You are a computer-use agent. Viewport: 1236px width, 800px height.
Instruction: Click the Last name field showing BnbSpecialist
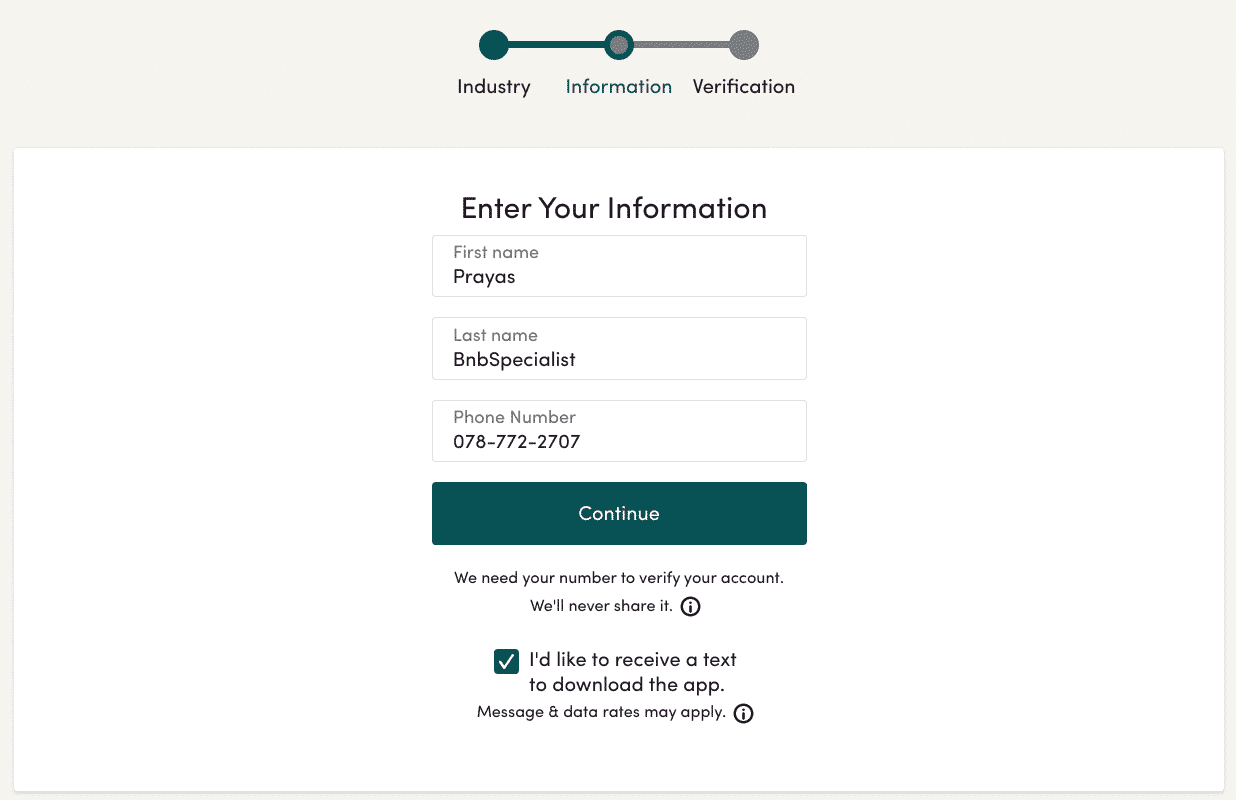click(x=618, y=348)
